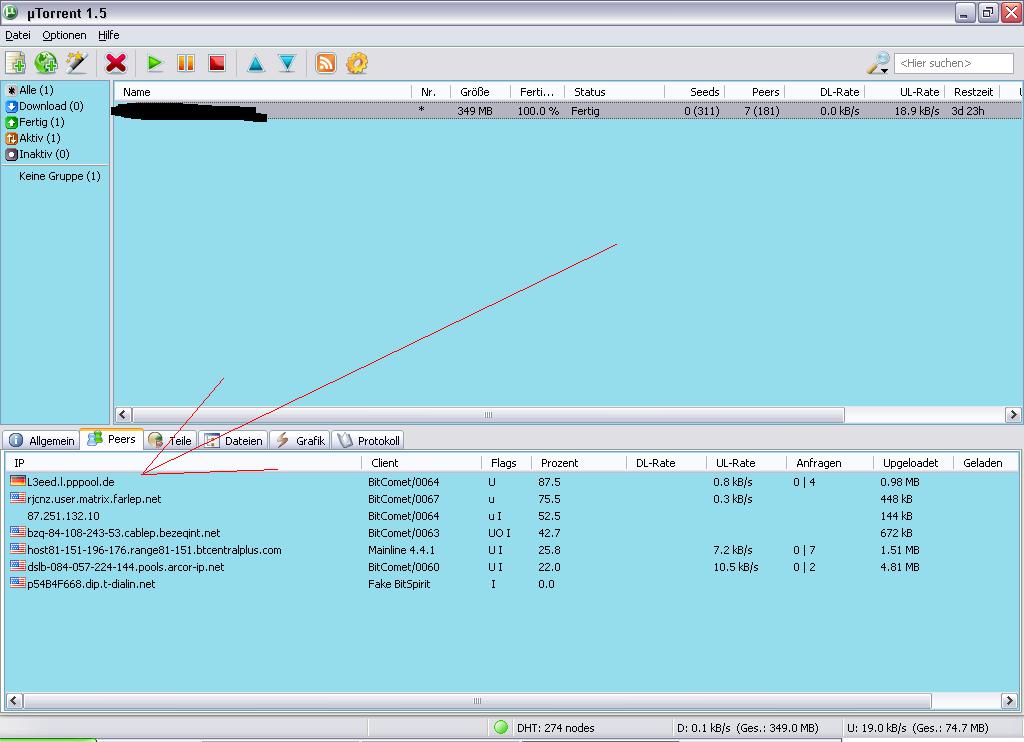
Task: Sort torrents by Restzeit column header
Action: (x=972, y=92)
